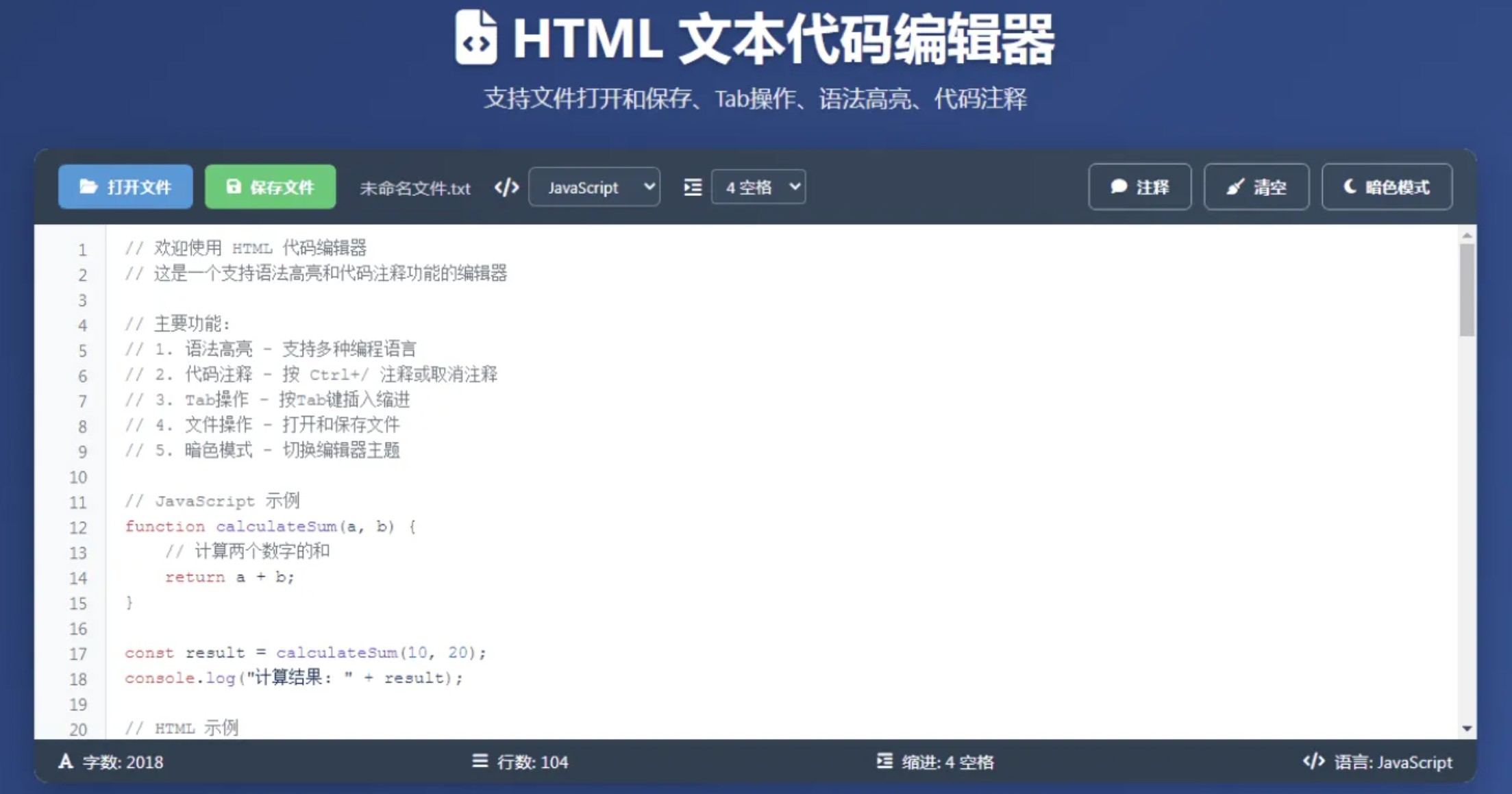Save the document using 保存文件 button
The image size is (1512, 794).
click(x=270, y=186)
